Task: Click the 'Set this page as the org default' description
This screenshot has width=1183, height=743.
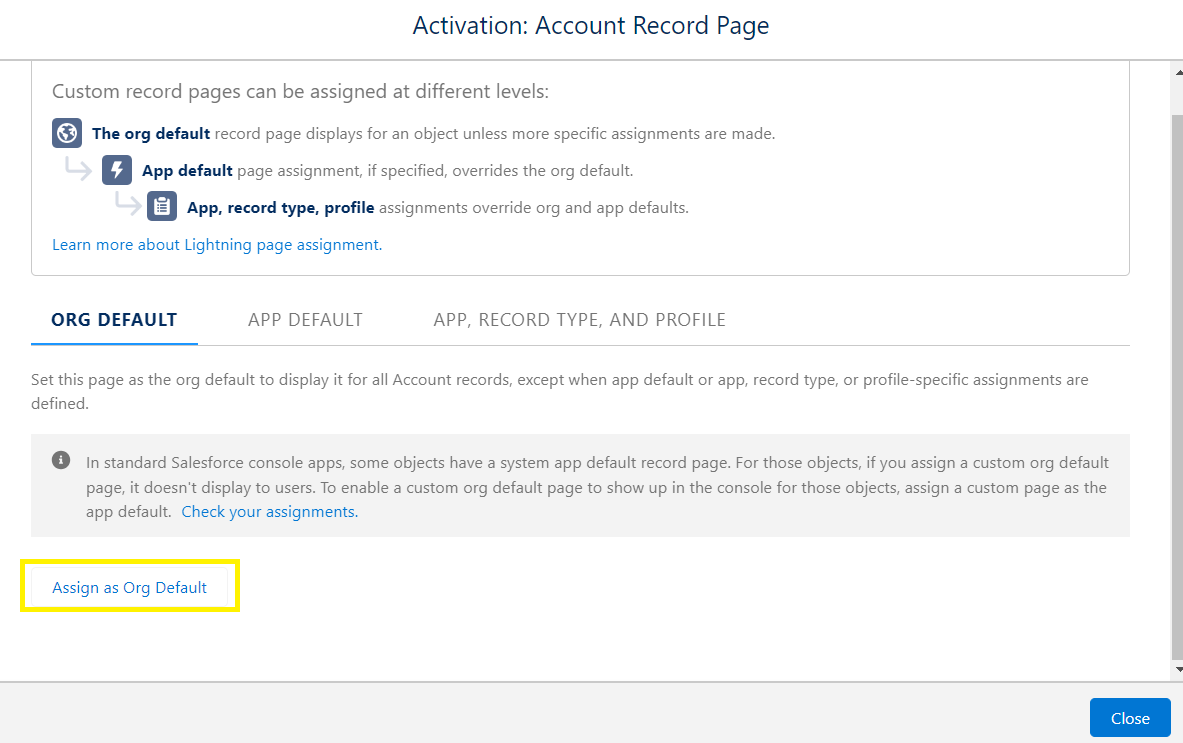Action: coord(560,391)
